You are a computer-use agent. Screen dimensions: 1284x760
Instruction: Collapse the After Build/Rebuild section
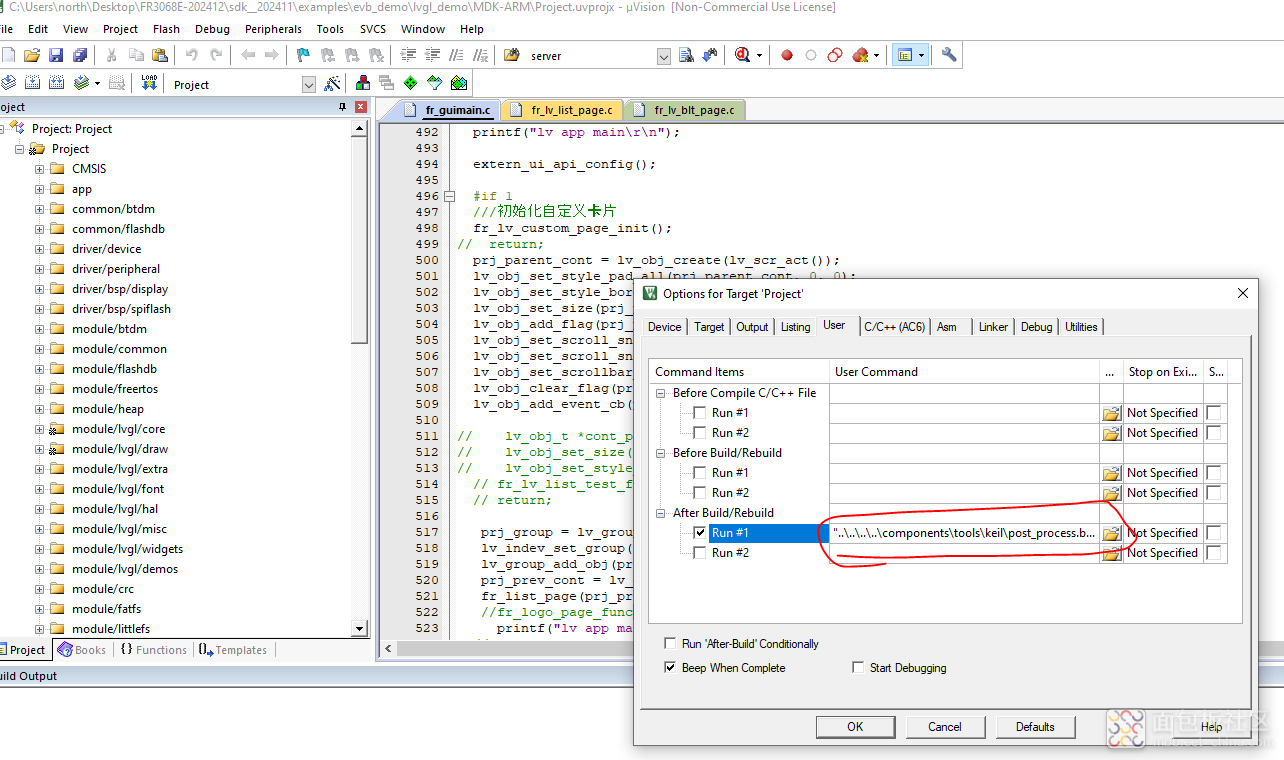661,513
